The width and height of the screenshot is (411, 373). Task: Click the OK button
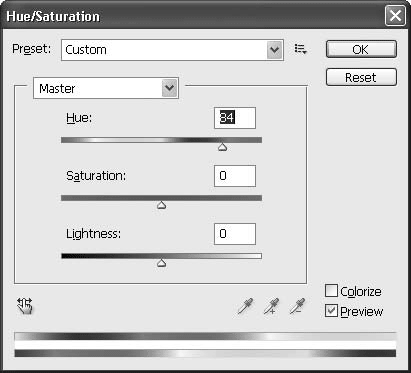(361, 49)
